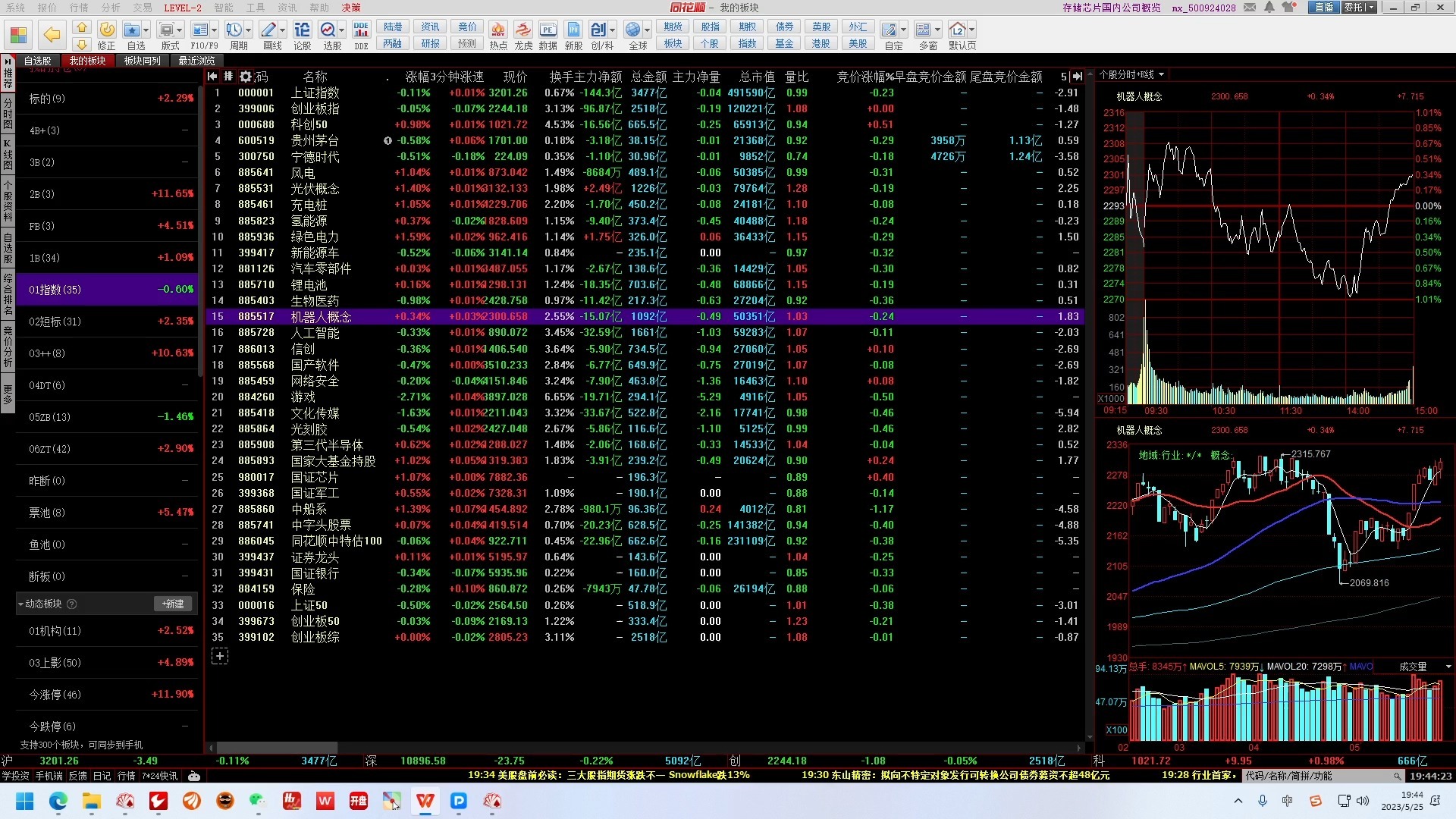Expand the 委托 dropdown arrow

click(1371, 8)
